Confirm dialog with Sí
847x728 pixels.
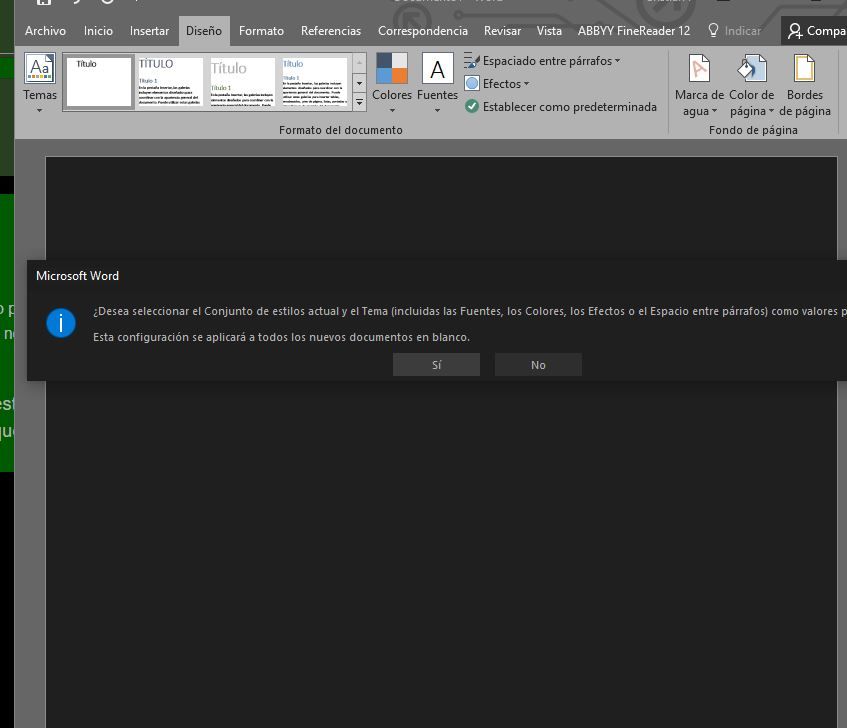[x=436, y=365]
